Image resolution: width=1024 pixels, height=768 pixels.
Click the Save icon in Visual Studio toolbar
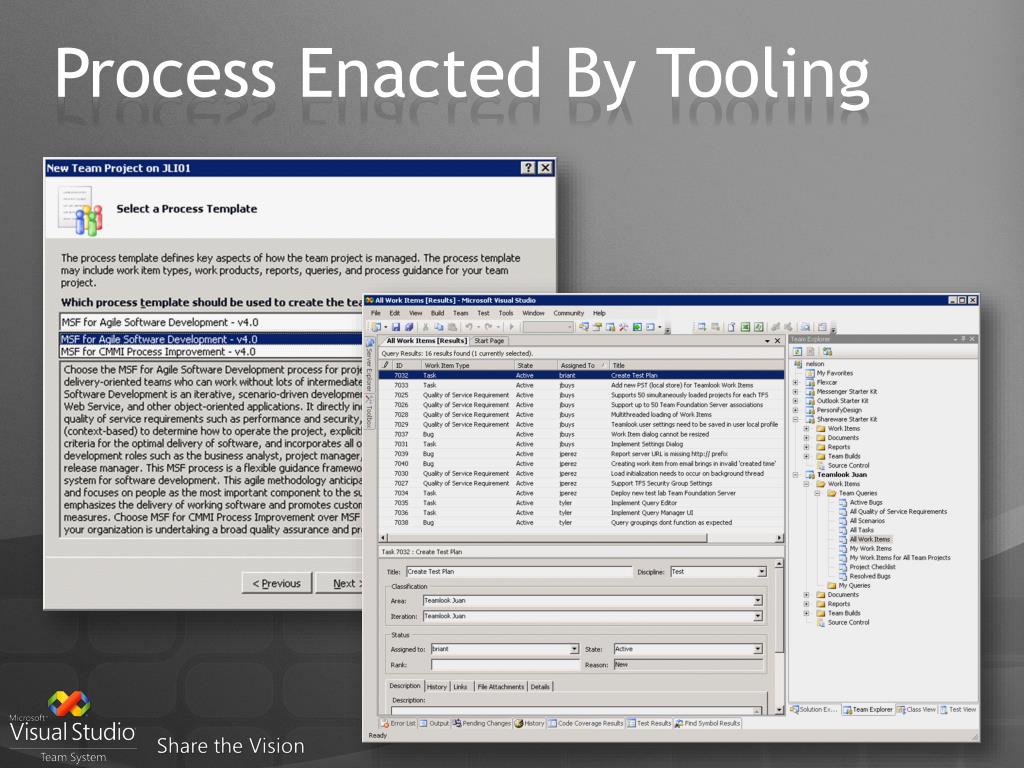click(396, 327)
